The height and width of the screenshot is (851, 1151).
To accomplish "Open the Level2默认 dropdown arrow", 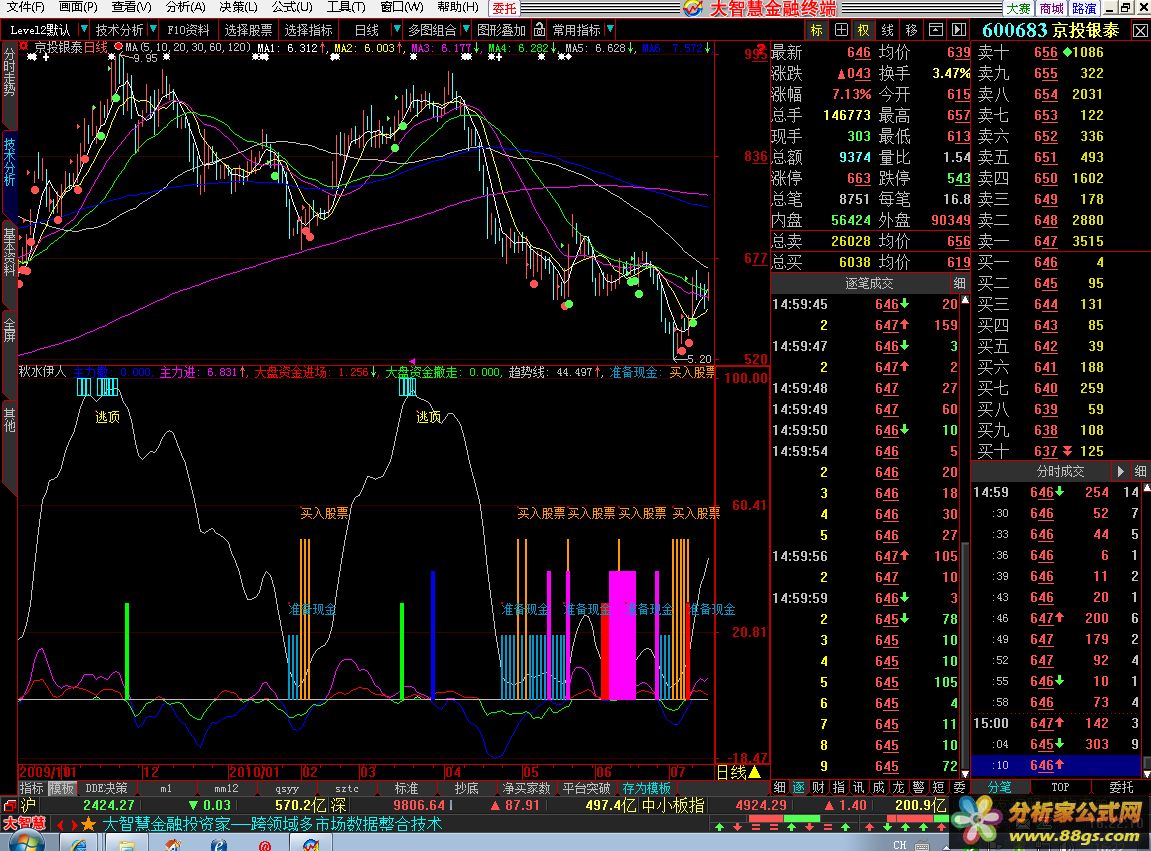I will [83, 29].
